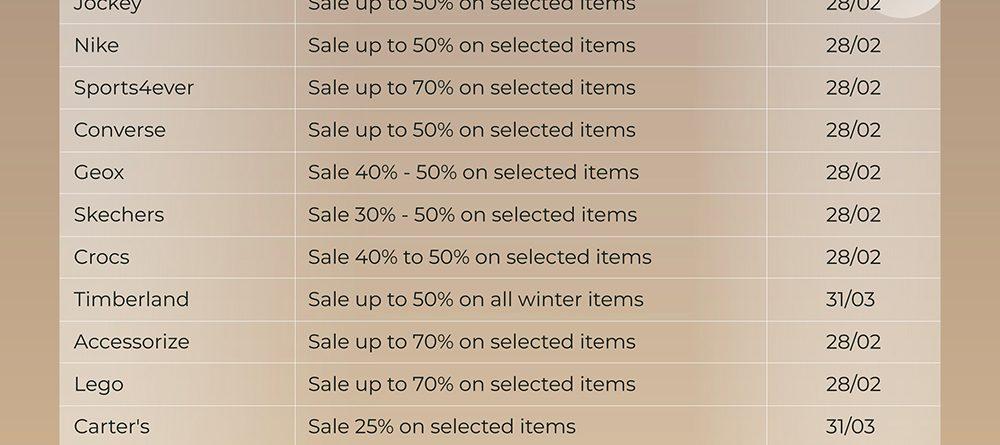The width and height of the screenshot is (1000, 445).
Task: Select the Converse brand cell
Action: [x=120, y=130]
